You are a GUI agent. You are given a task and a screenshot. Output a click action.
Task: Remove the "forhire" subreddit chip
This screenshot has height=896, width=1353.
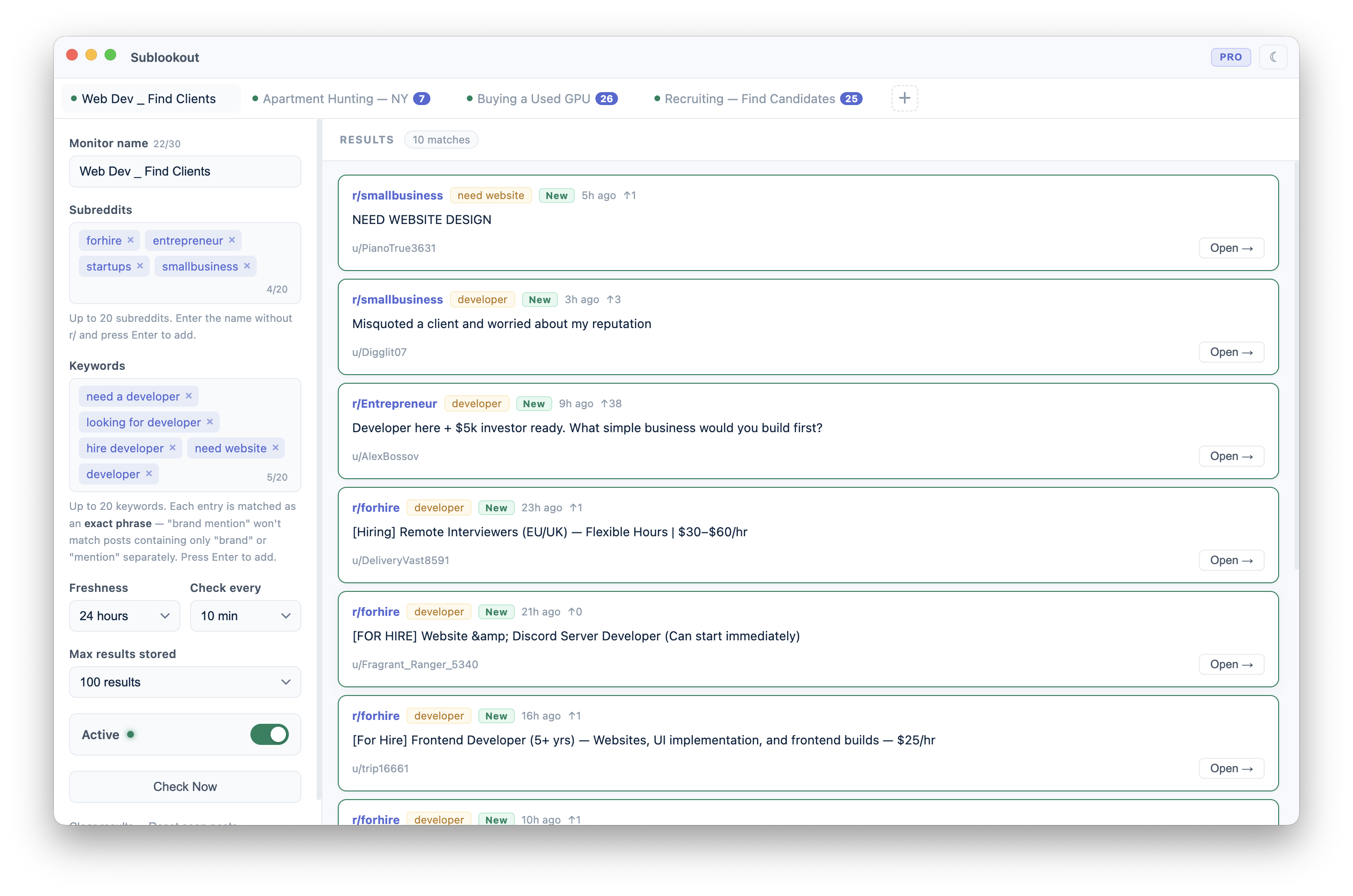pos(131,240)
